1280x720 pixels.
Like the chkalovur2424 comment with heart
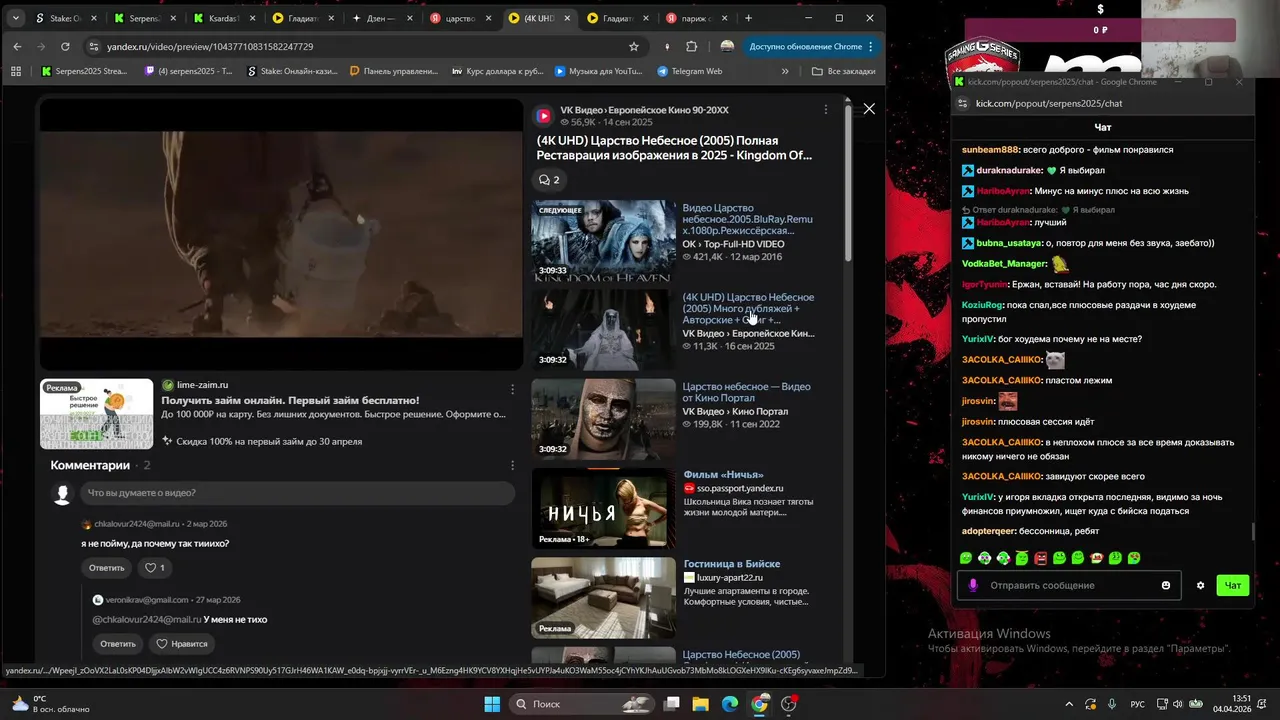pyautogui.click(x=155, y=567)
